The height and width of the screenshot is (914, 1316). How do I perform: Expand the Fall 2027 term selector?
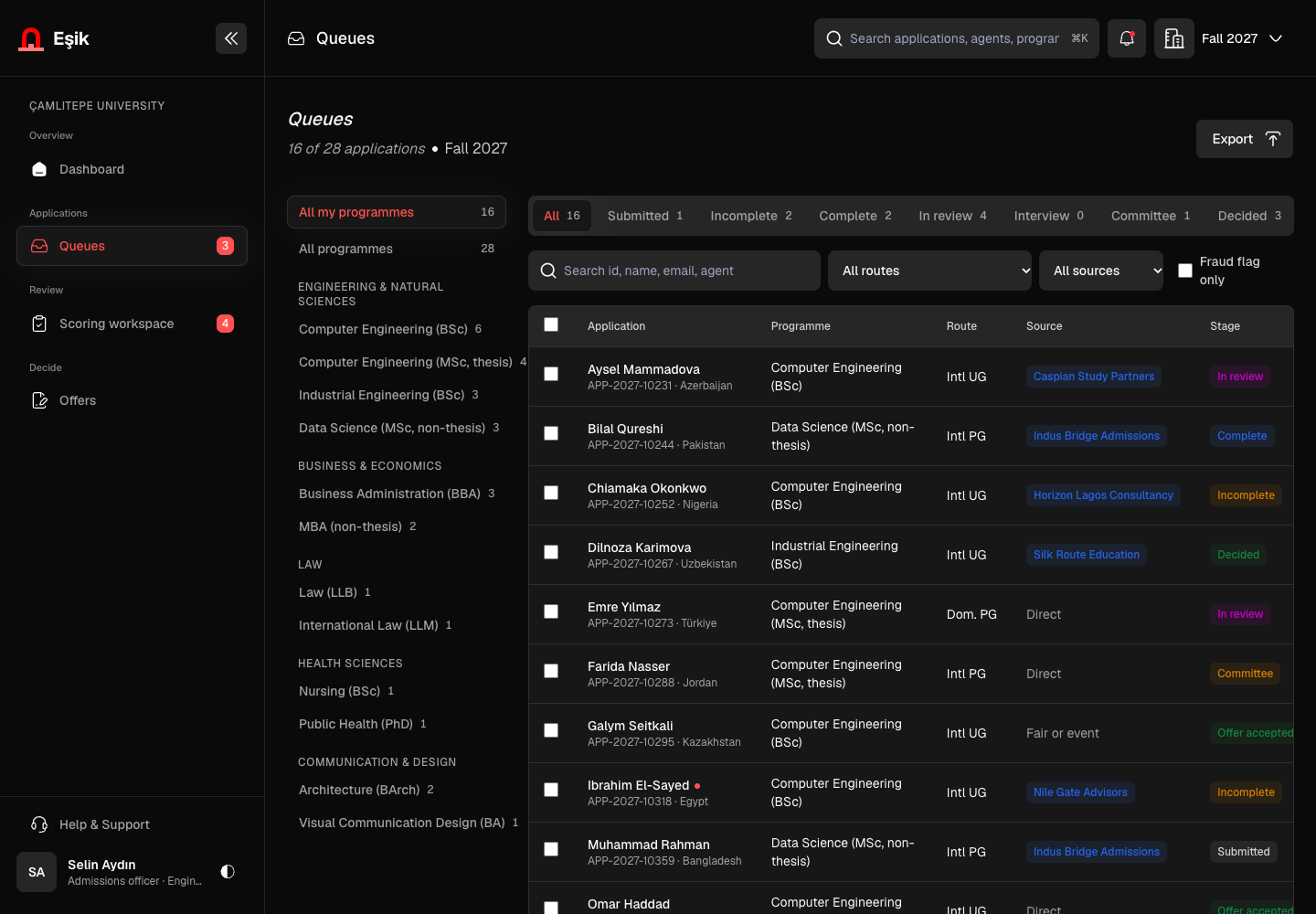[1243, 38]
